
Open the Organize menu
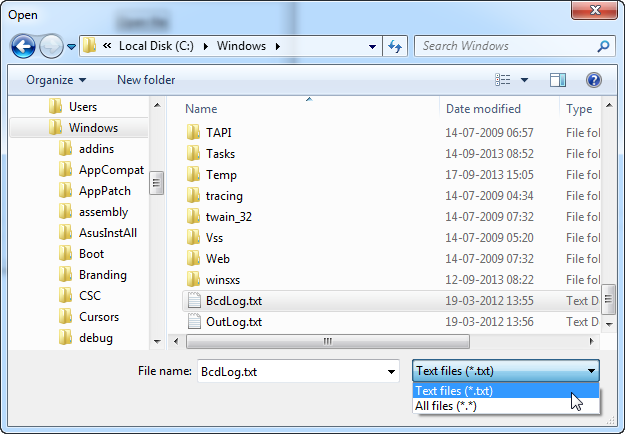[56, 79]
